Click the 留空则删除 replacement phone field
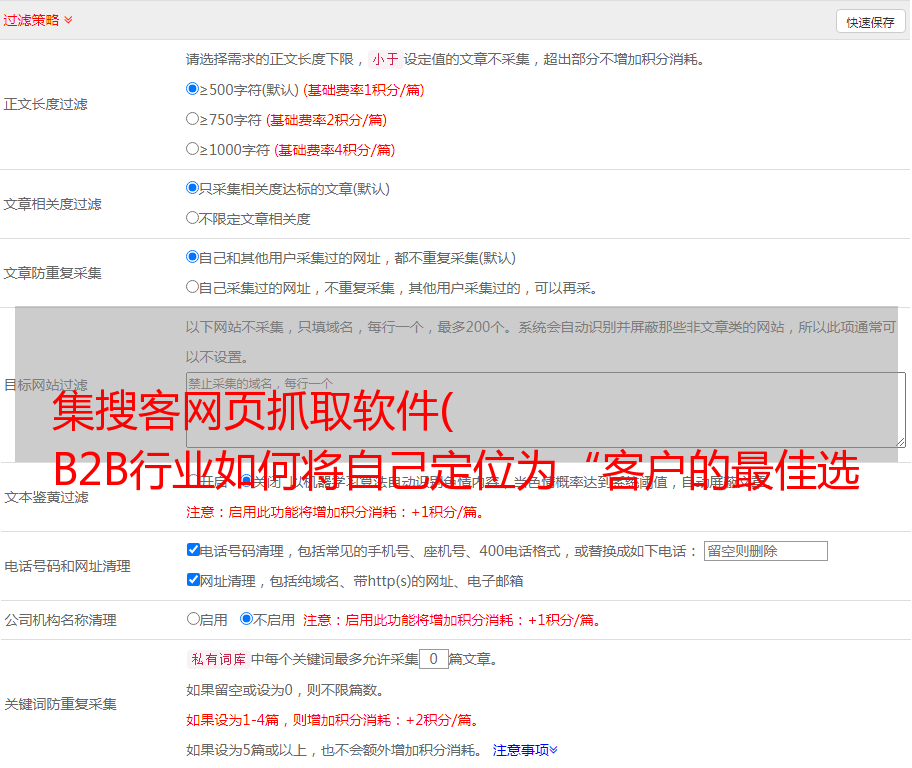912x768 pixels. pos(765,551)
